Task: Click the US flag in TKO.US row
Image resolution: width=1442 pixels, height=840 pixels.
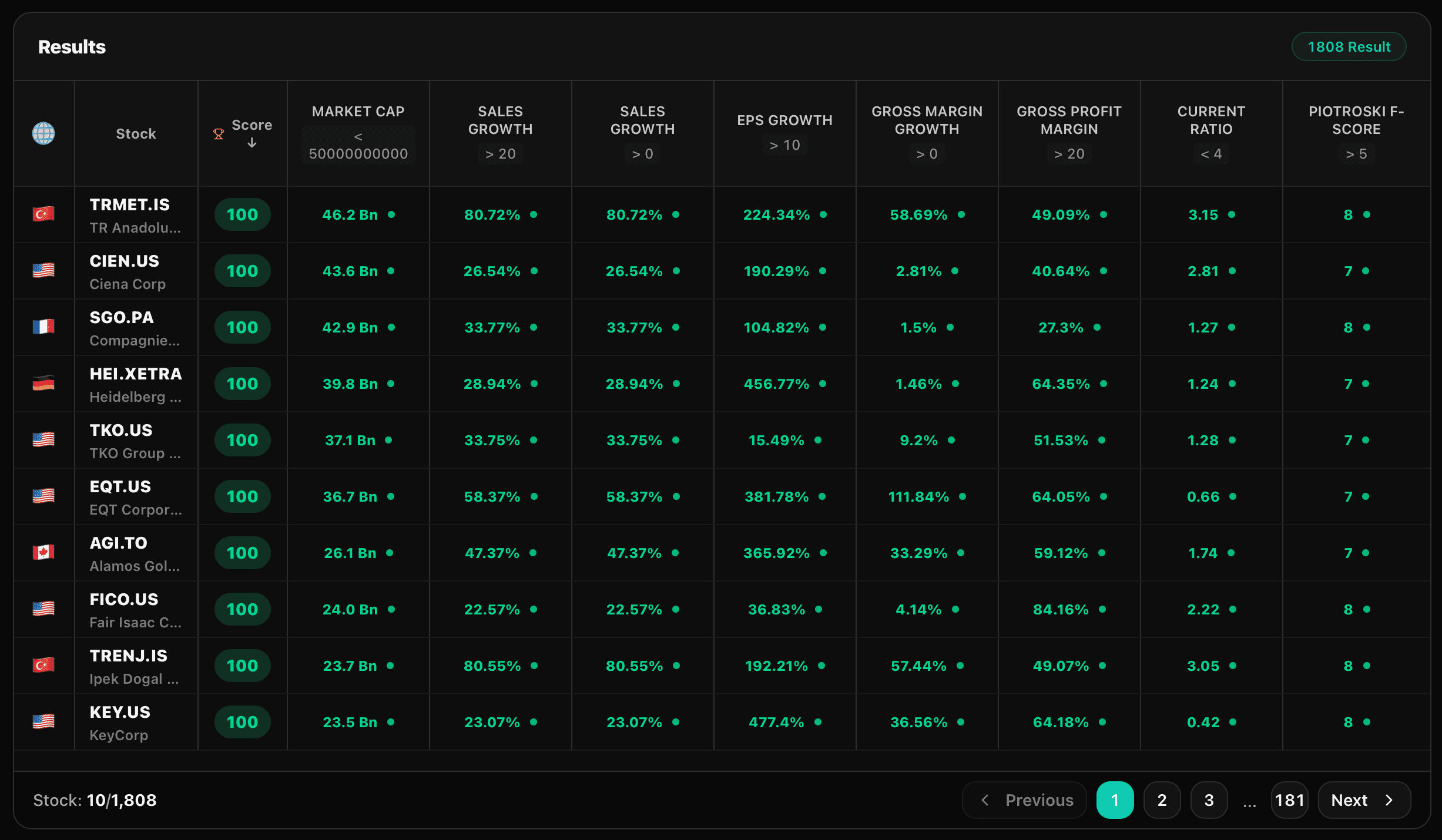Action: point(43,439)
